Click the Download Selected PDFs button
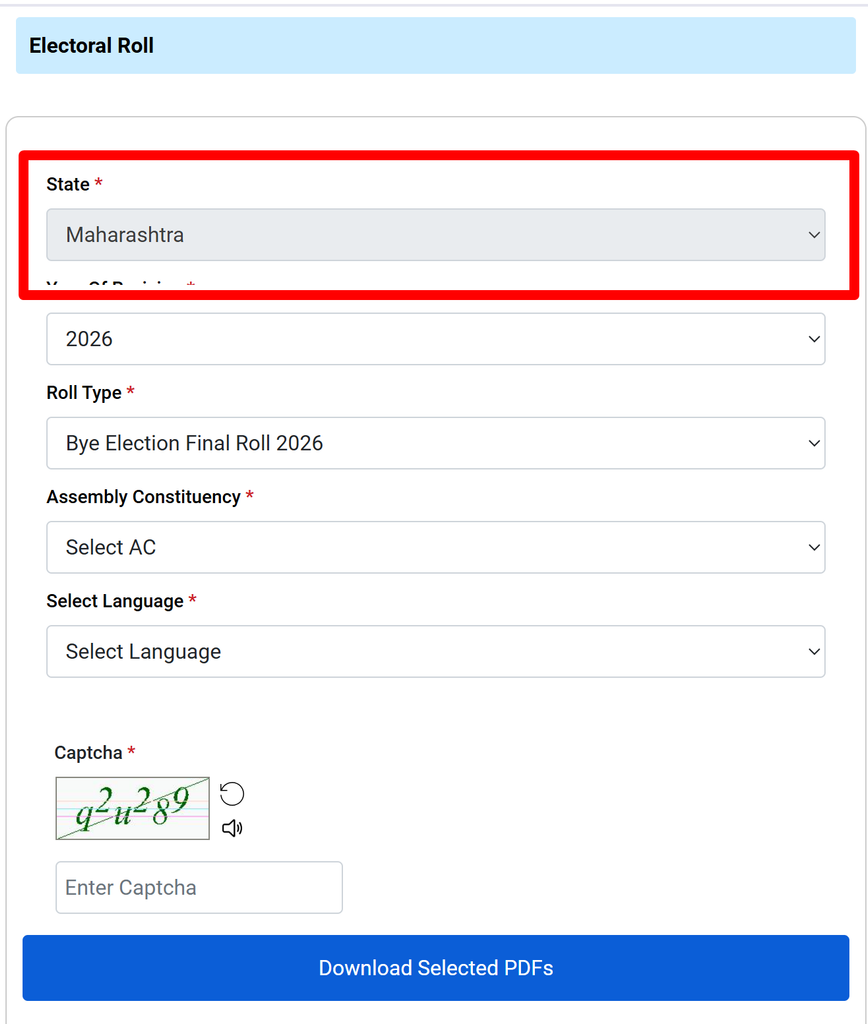Viewport: 868px width, 1024px height. tap(436, 968)
